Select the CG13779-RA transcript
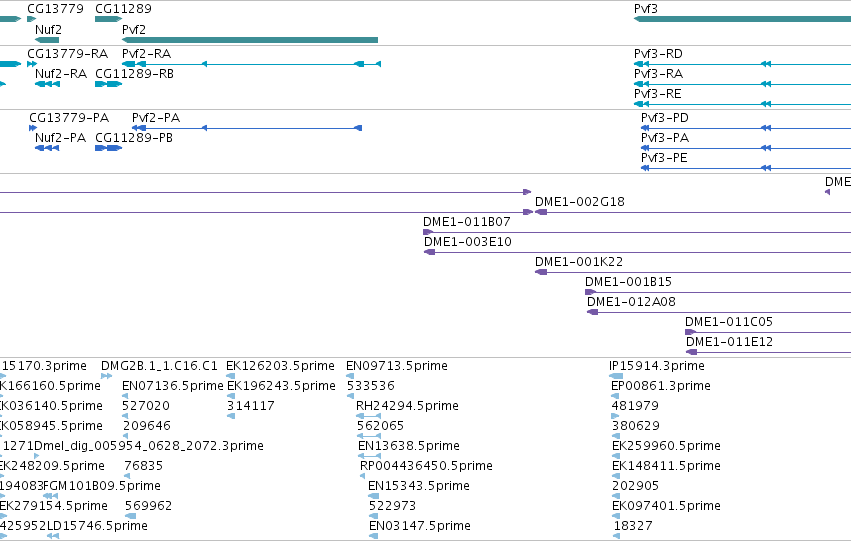The width and height of the screenshot is (851, 541). pyautogui.click(x=32, y=64)
